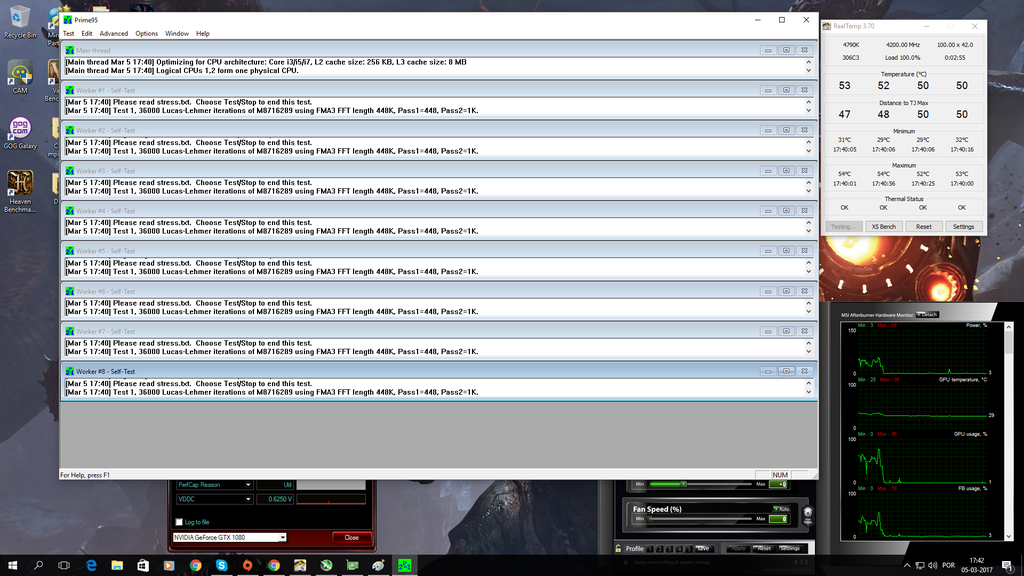The height and width of the screenshot is (576, 1024).
Task: Click the Worker #8 Self-Test window icon
Action: (x=70, y=371)
